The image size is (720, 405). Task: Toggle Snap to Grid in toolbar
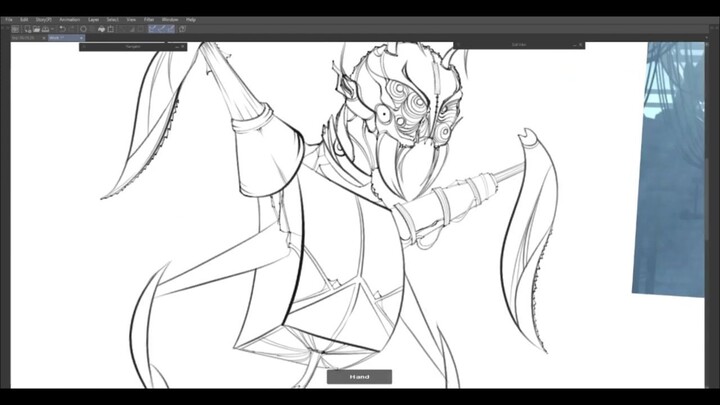[x=171, y=29]
